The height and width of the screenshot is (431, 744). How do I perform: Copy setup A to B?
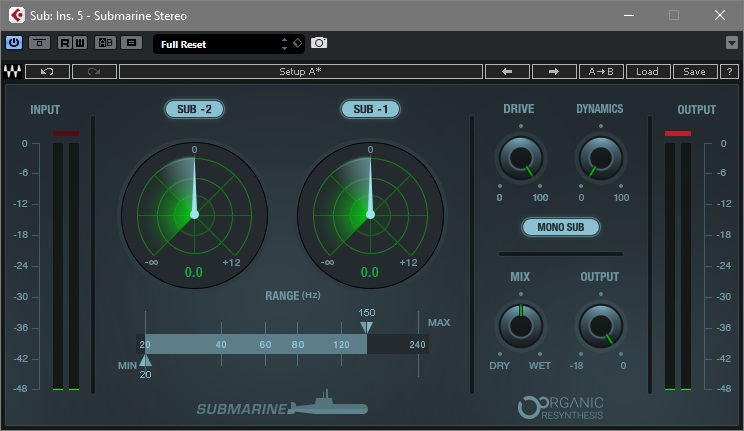(x=601, y=72)
